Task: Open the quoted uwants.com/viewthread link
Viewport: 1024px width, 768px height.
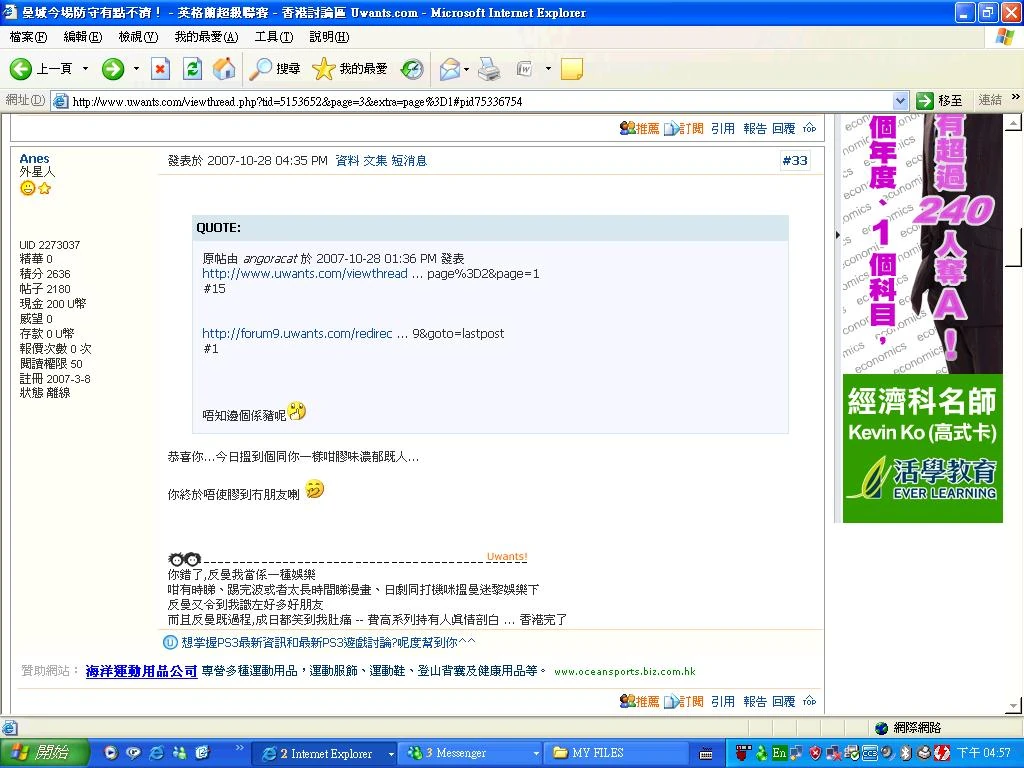Action: tap(305, 274)
